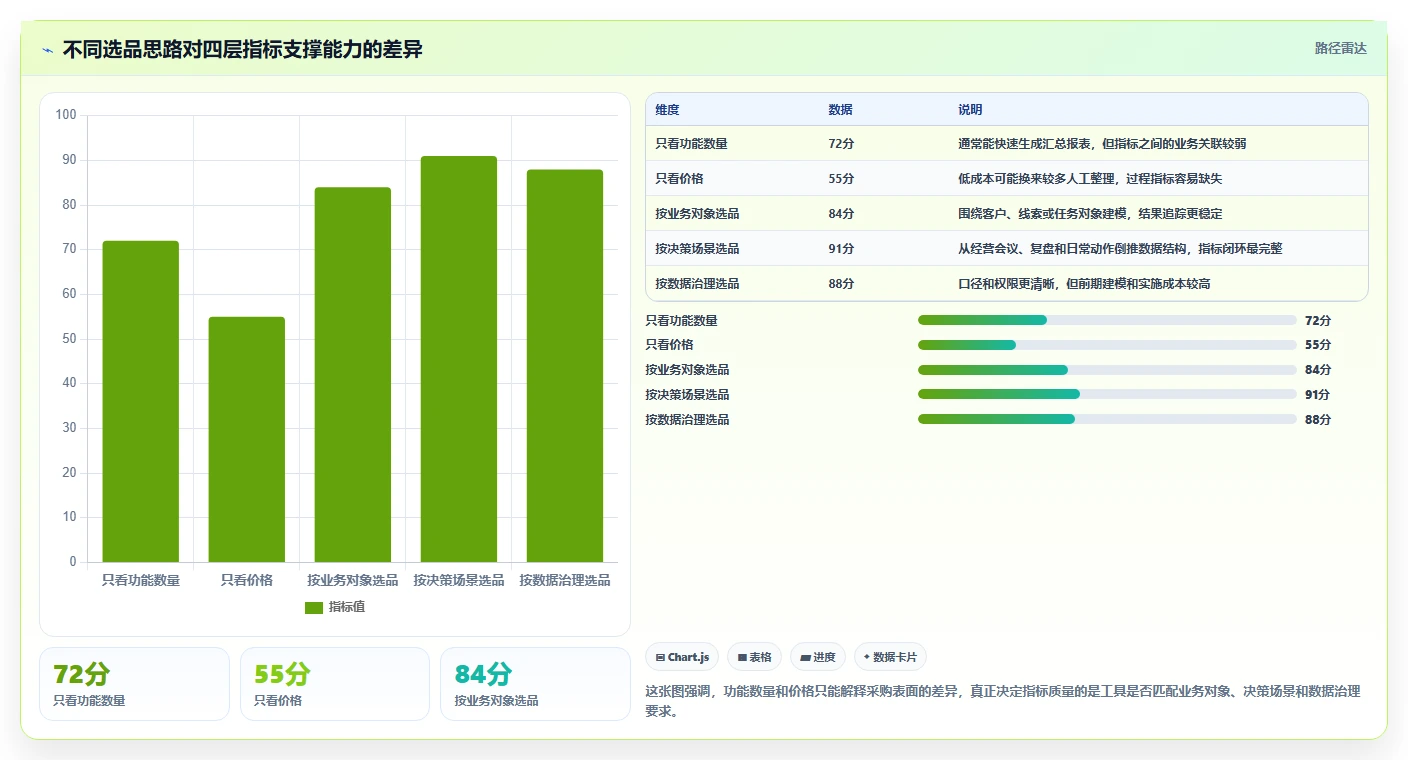
Task: Click the 路径雷达 label in the header
Action: coord(1340,48)
